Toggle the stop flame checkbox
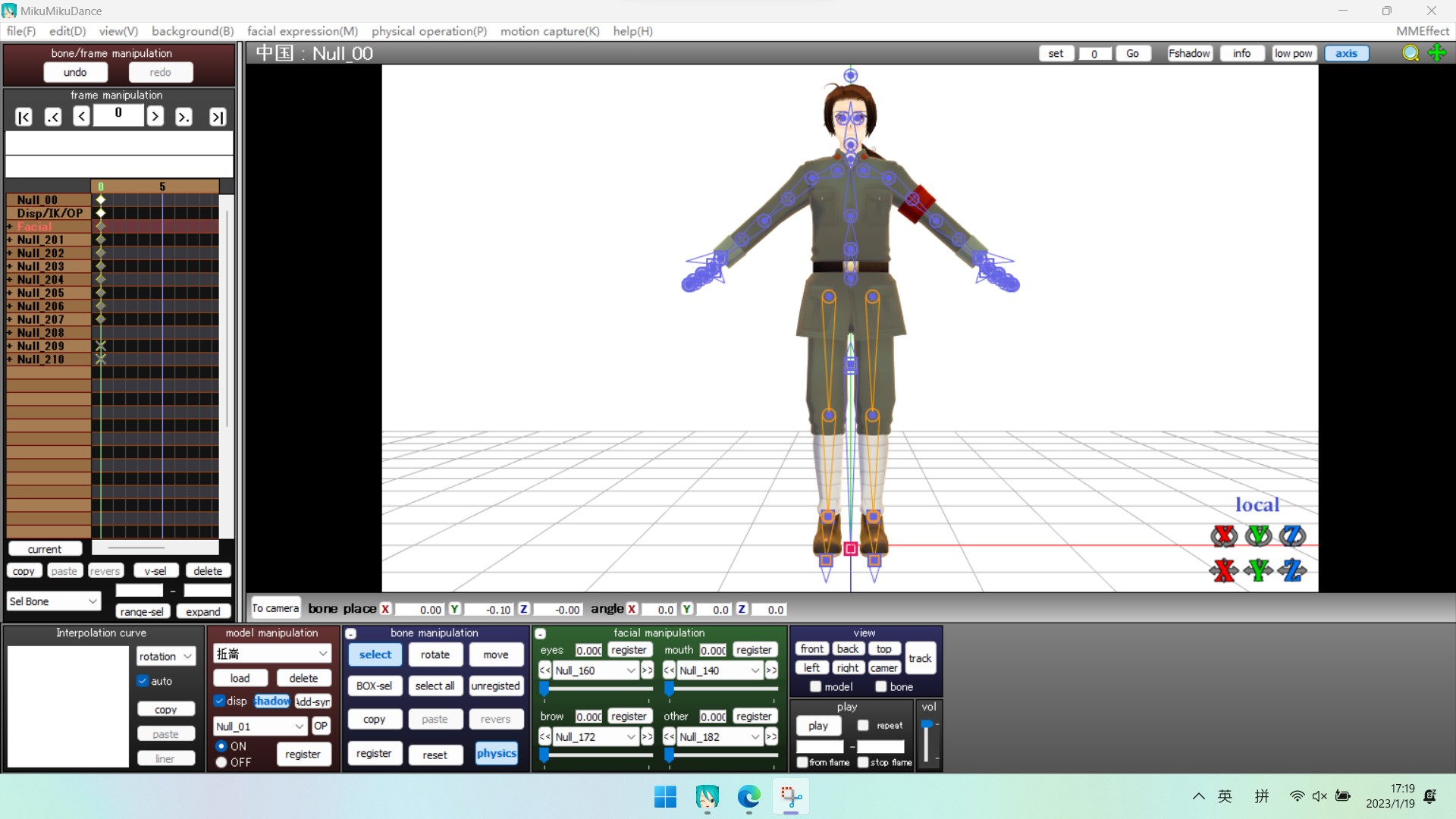The height and width of the screenshot is (819, 1456). (863, 762)
